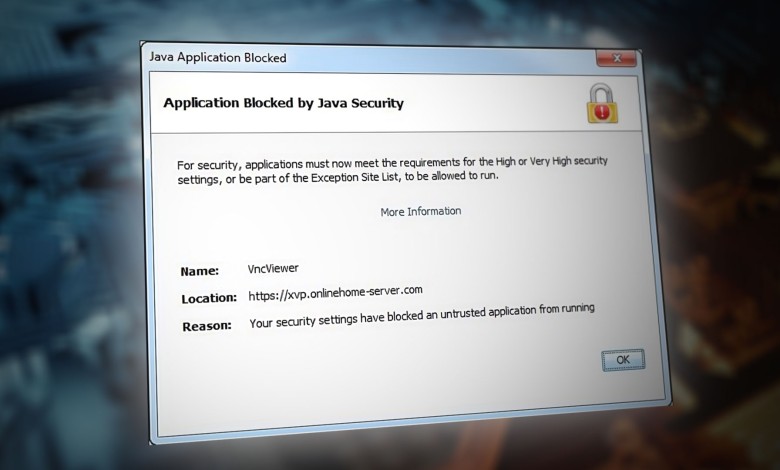Click the 'Reason:' label

[207, 326]
